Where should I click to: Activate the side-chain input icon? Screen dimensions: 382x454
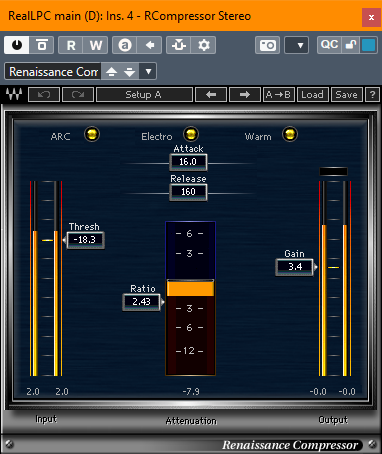tap(179, 45)
